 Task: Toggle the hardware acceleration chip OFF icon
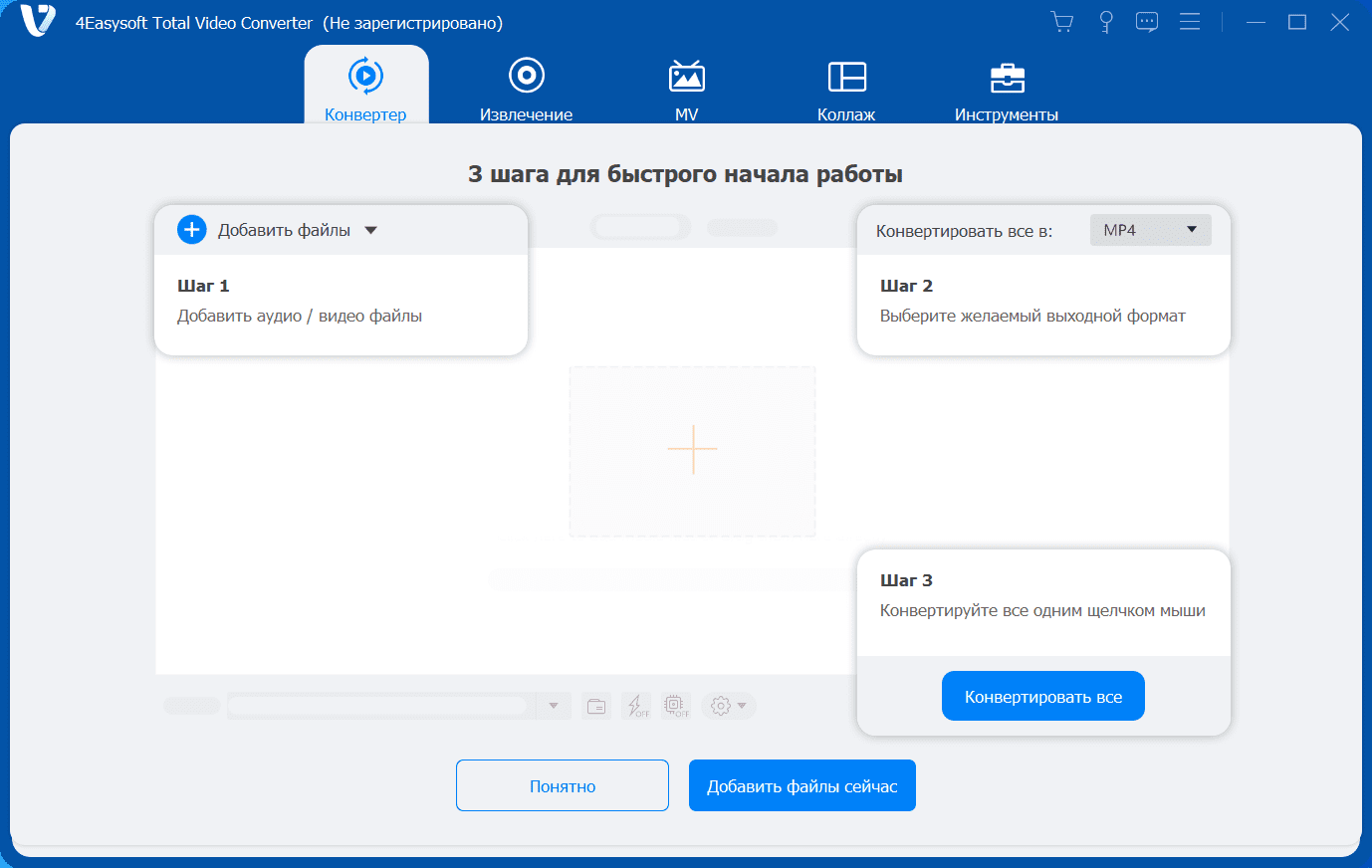pos(676,706)
